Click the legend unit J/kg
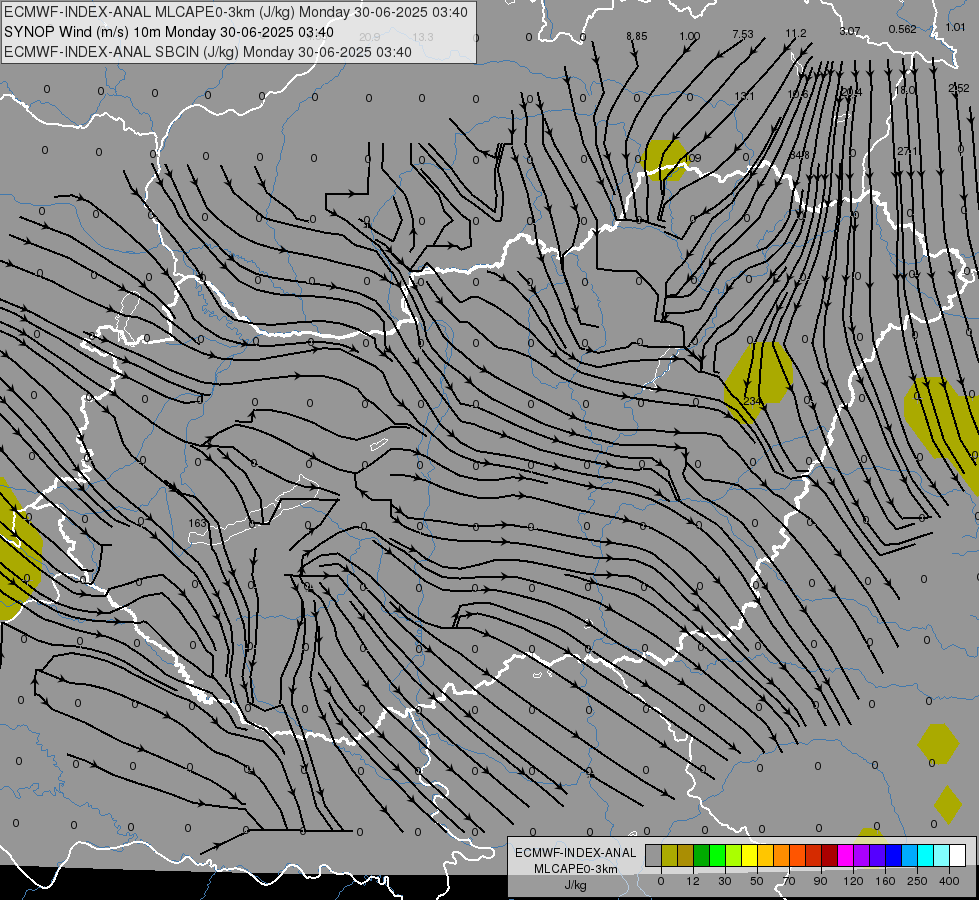This screenshot has width=979, height=900. 576,885
